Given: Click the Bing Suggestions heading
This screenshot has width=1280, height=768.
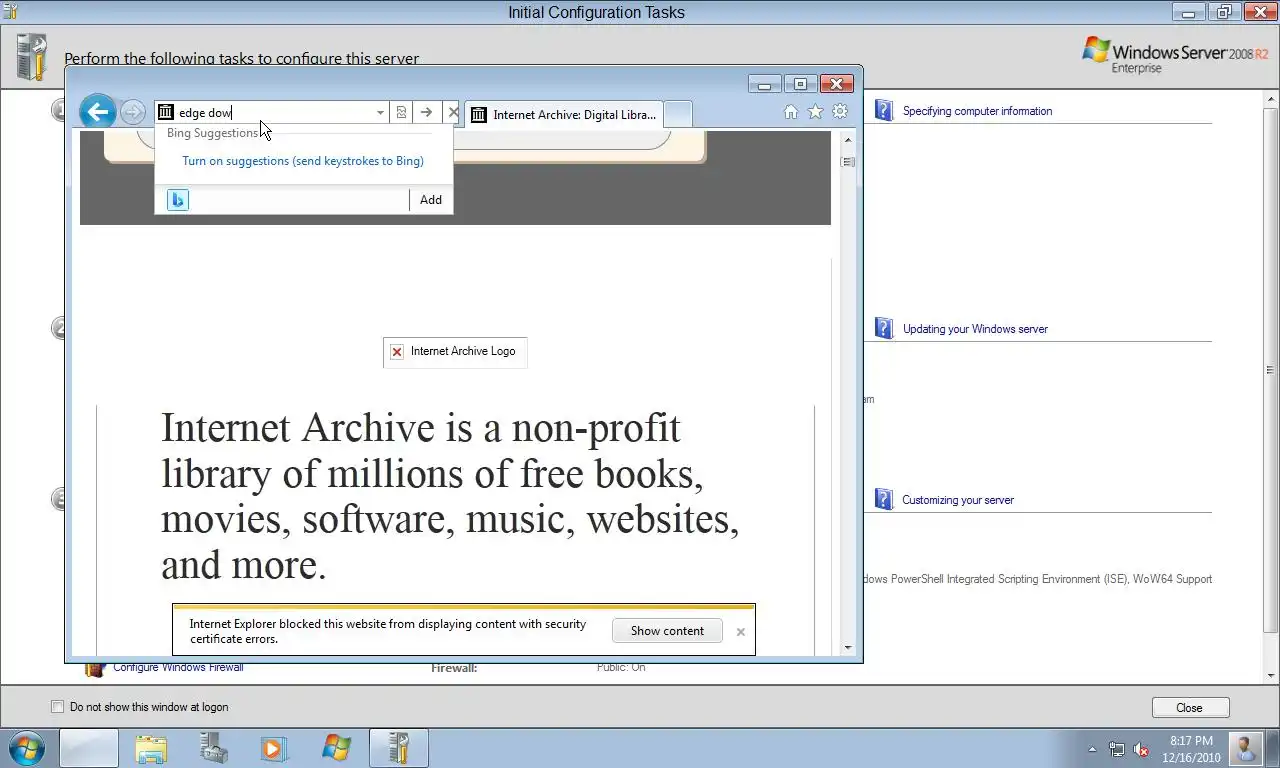Looking at the screenshot, I should pyautogui.click(x=212, y=133).
